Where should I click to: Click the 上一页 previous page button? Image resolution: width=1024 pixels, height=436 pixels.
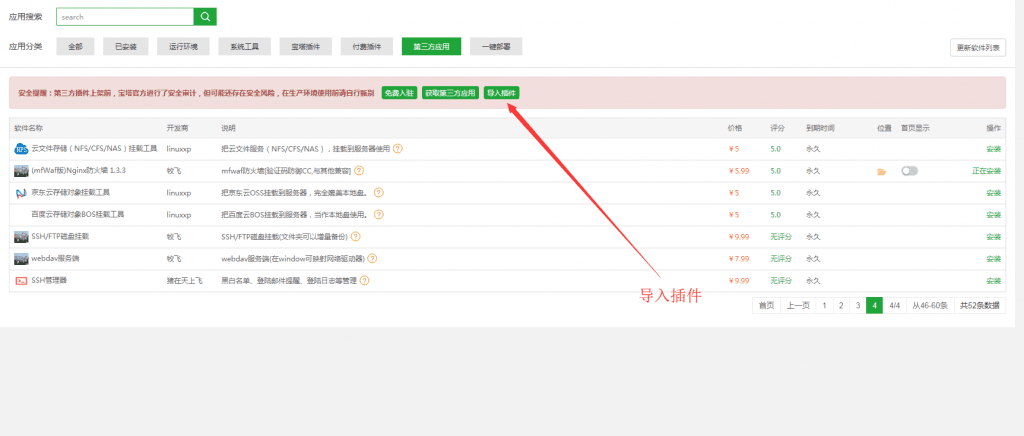click(797, 306)
